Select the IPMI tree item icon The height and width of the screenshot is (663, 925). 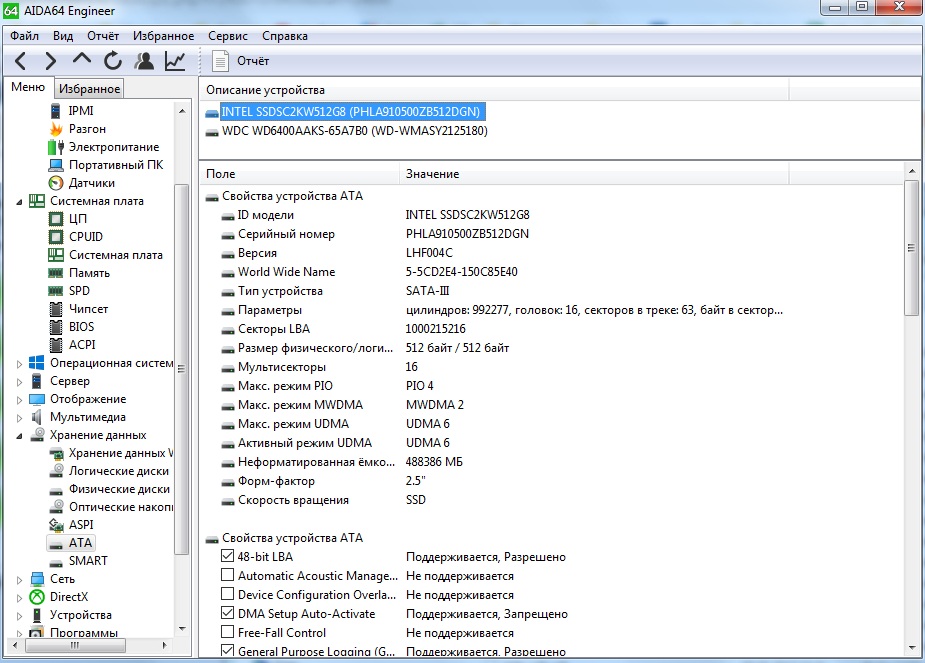pyautogui.click(x=55, y=110)
